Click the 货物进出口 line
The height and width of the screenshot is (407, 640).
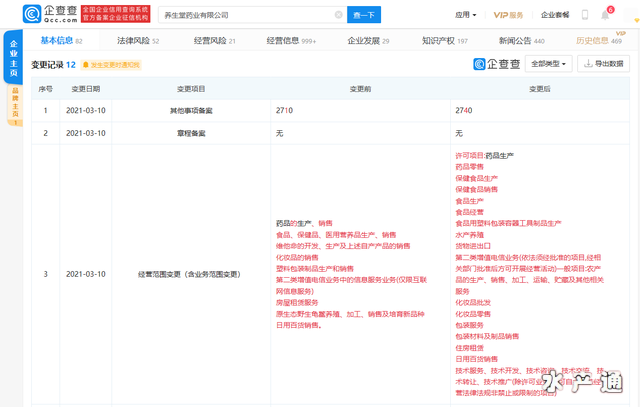click(x=473, y=246)
